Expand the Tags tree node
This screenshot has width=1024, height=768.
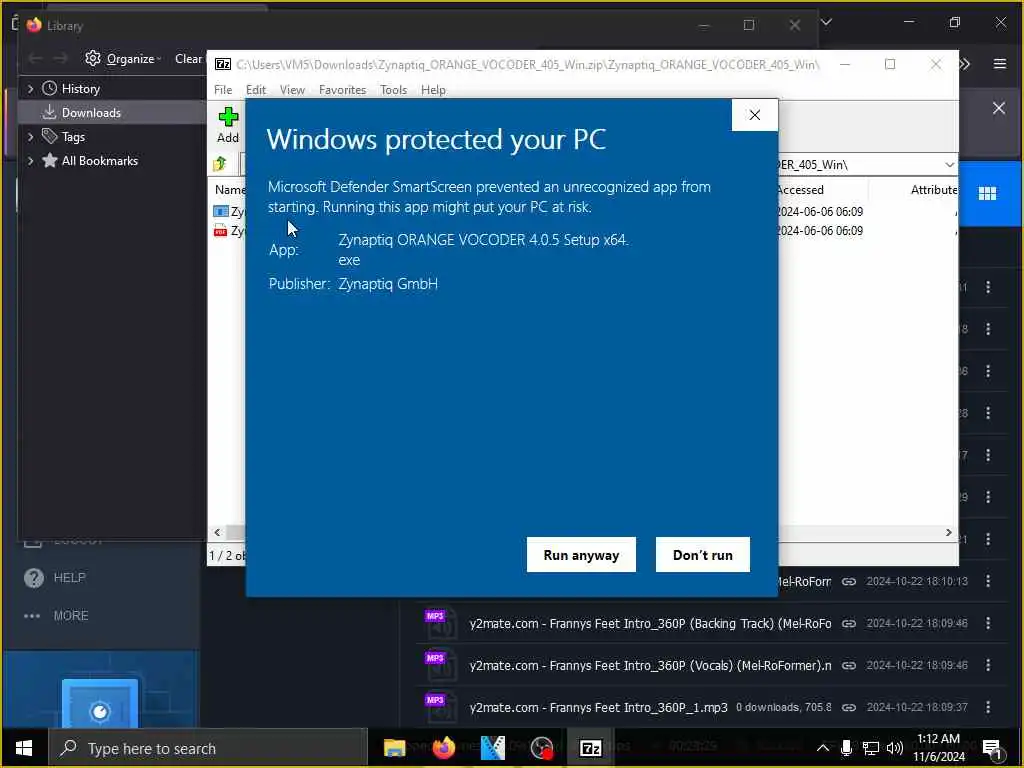click(x=30, y=136)
